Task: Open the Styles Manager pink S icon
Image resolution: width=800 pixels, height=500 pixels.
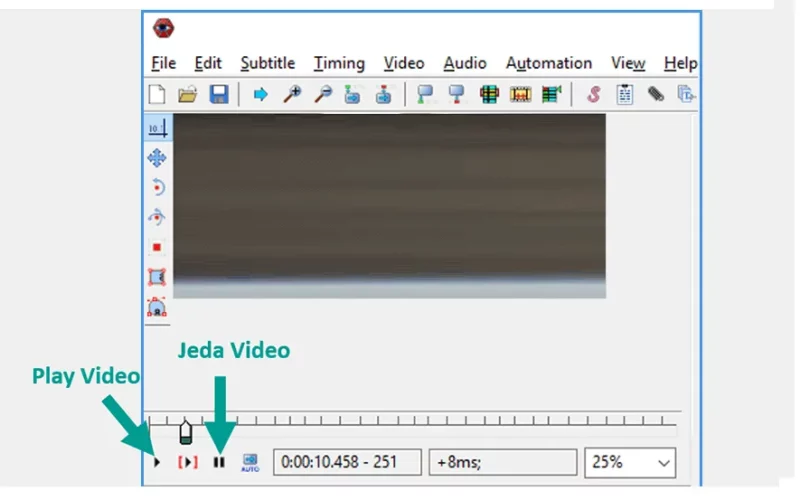Action: click(593, 94)
